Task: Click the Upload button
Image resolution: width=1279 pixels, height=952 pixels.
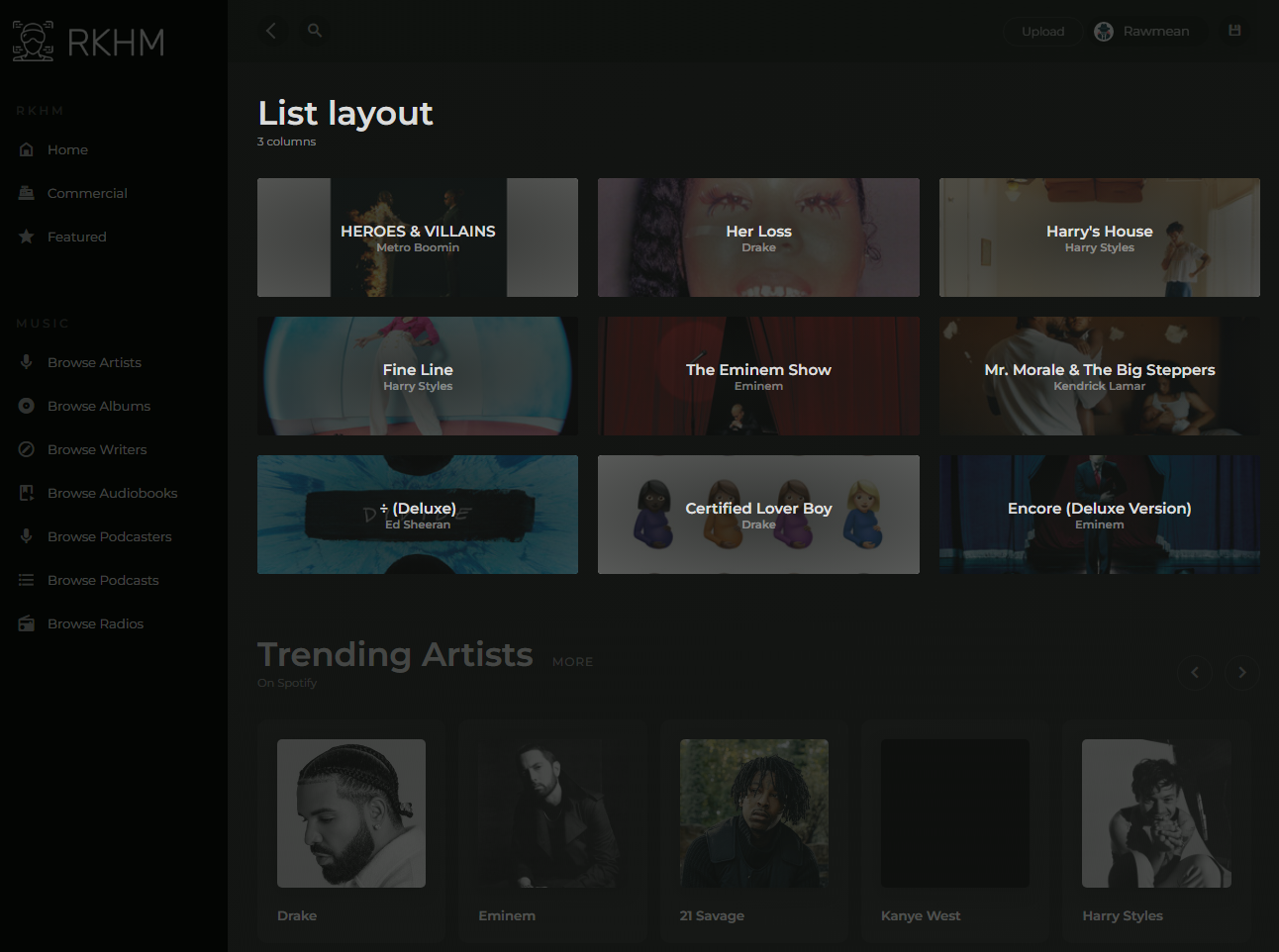Action: 1043,32
